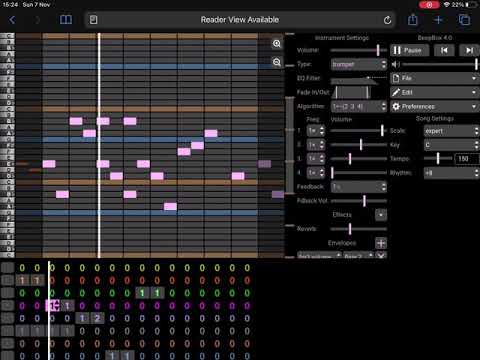Adjust operator 2 volume slider

(x=359, y=145)
